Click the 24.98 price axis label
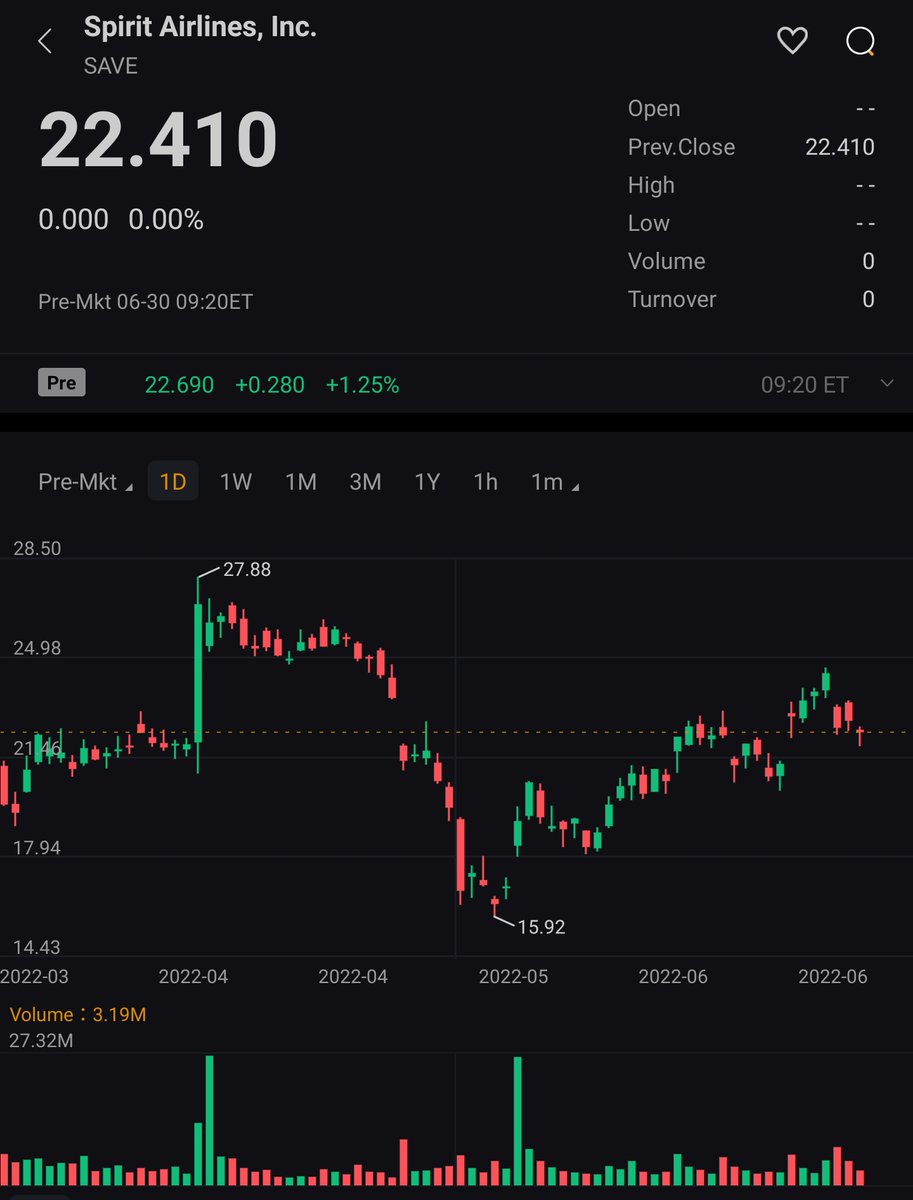This screenshot has height=1200, width=913. [37, 648]
